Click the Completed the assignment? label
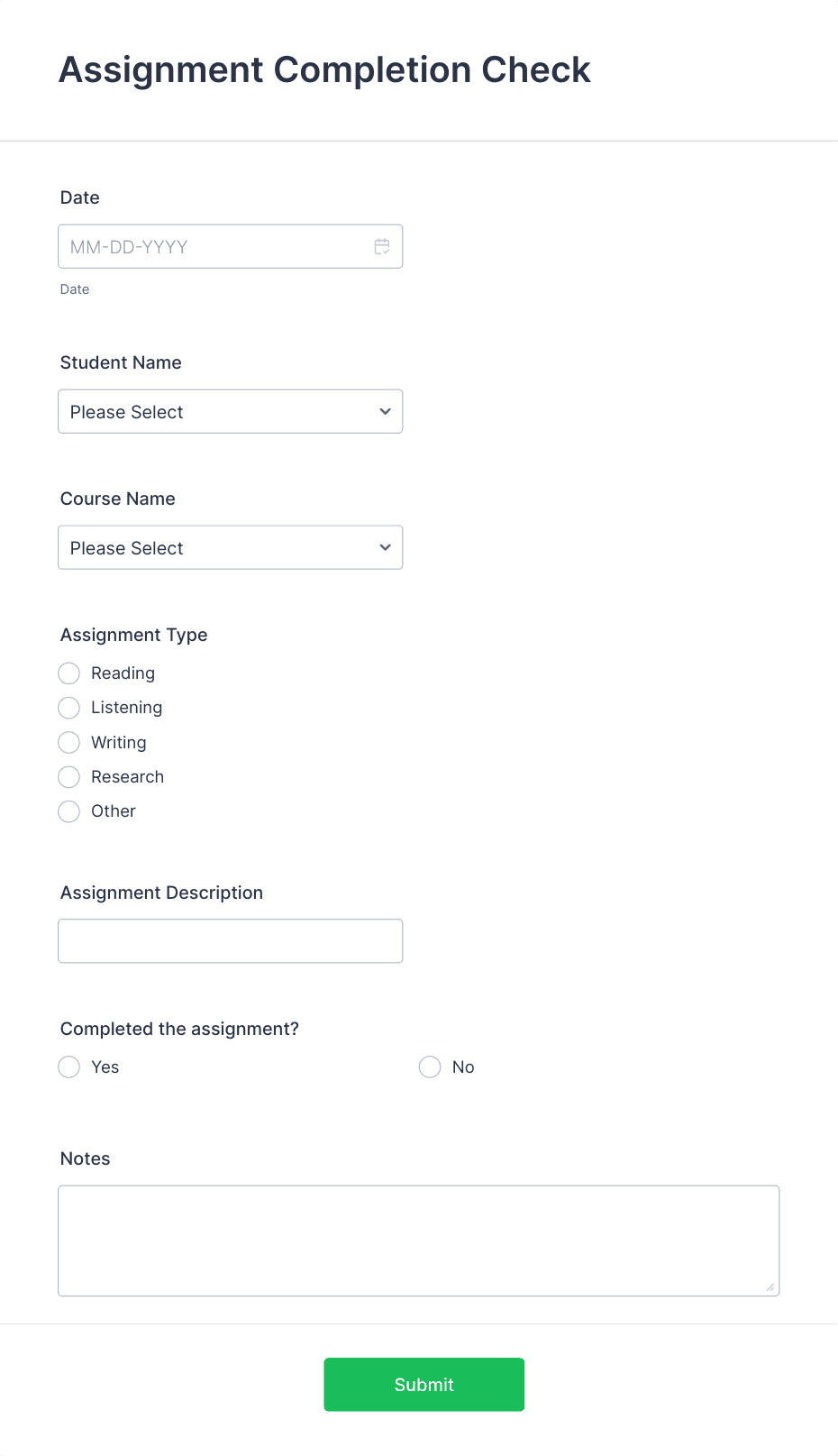 179,1029
